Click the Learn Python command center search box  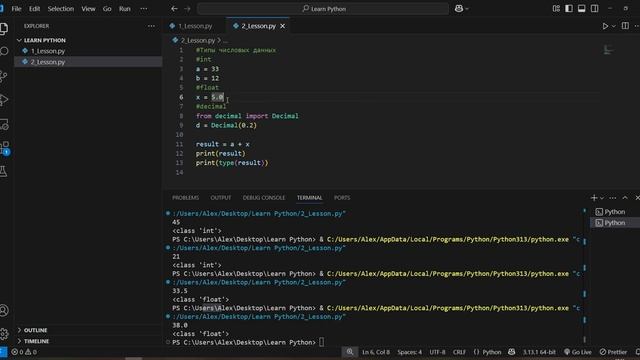(x=323, y=9)
